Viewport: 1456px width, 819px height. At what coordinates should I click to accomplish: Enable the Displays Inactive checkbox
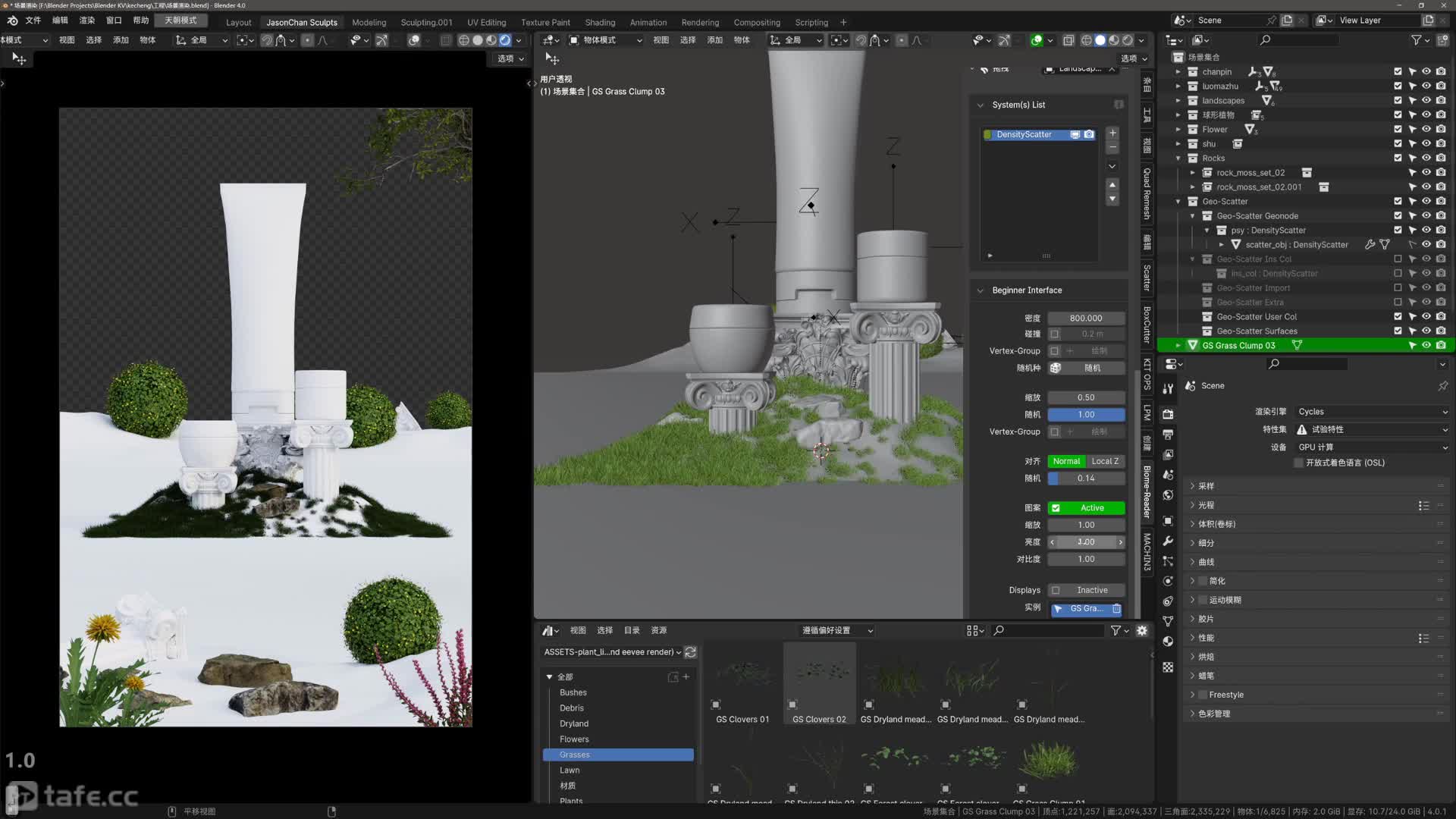1056,590
